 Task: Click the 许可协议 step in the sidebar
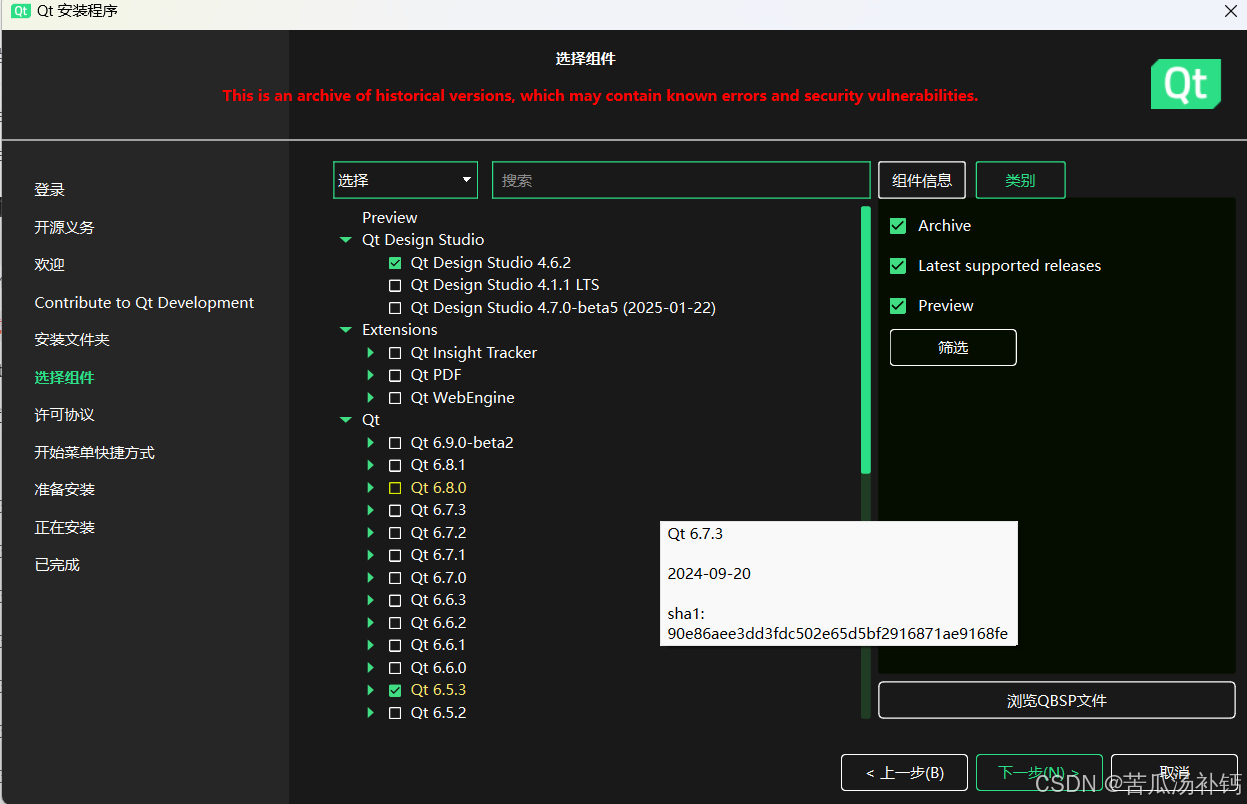pyautogui.click(x=65, y=415)
